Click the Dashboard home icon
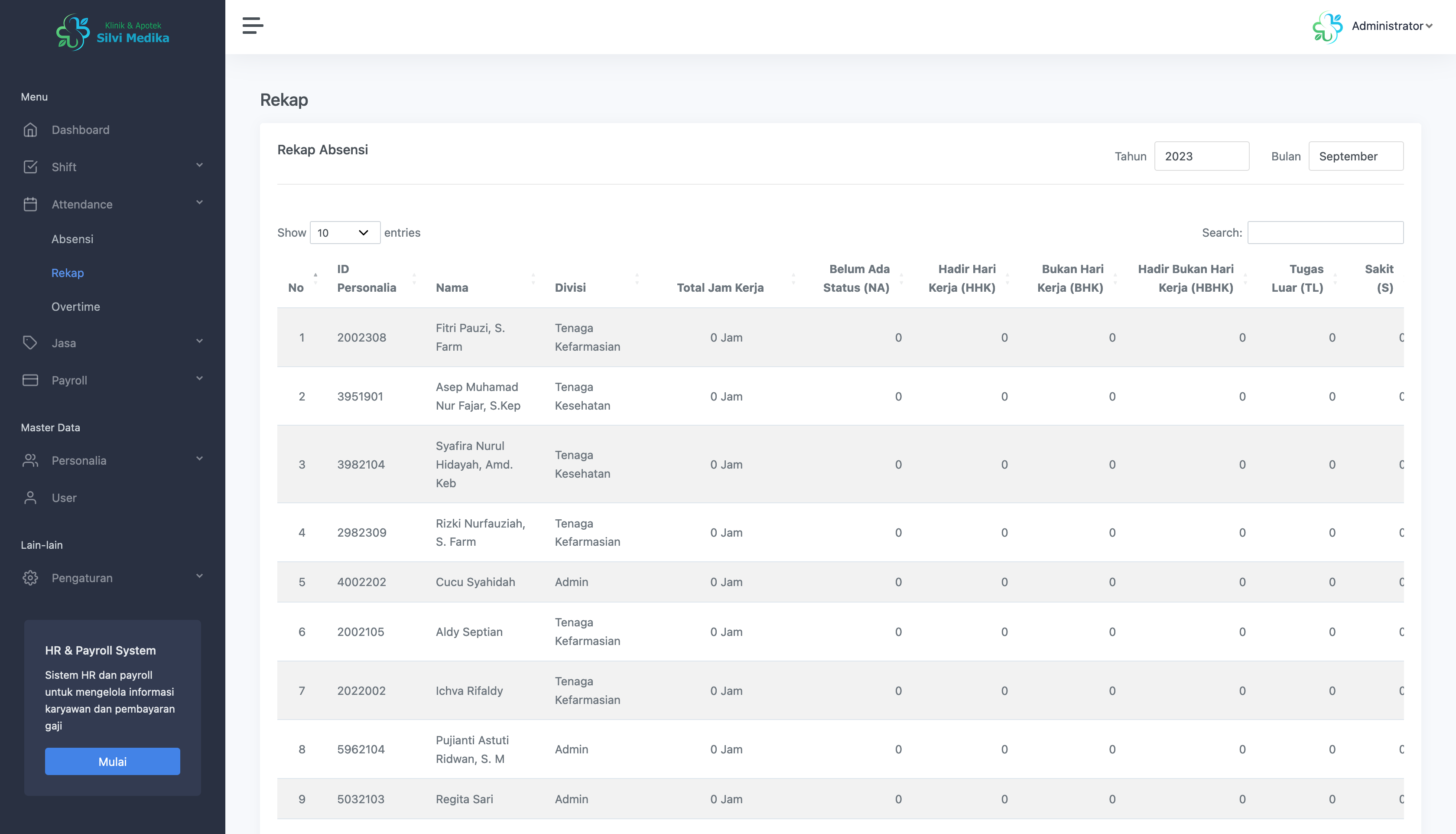 tap(30, 130)
